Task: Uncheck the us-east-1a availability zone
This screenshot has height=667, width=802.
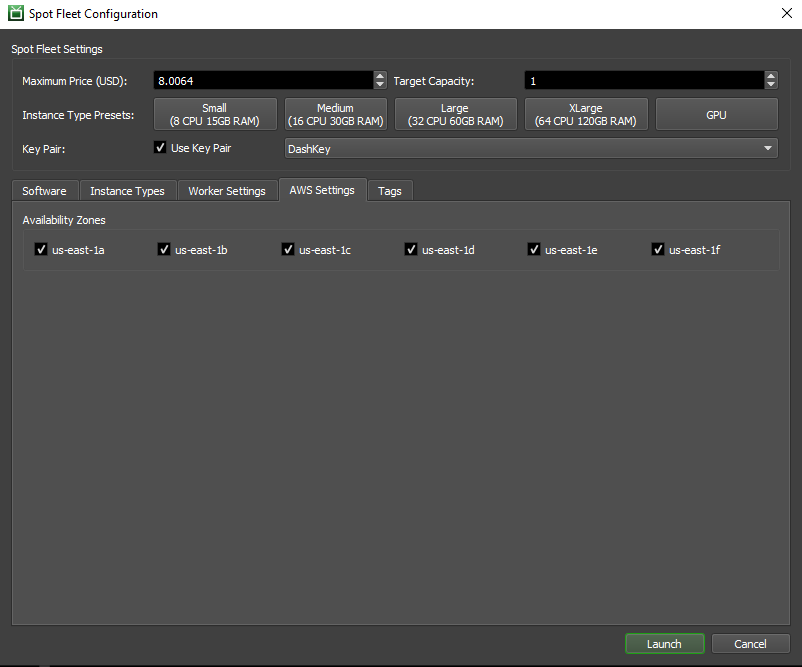Action: tap(41, 249)
